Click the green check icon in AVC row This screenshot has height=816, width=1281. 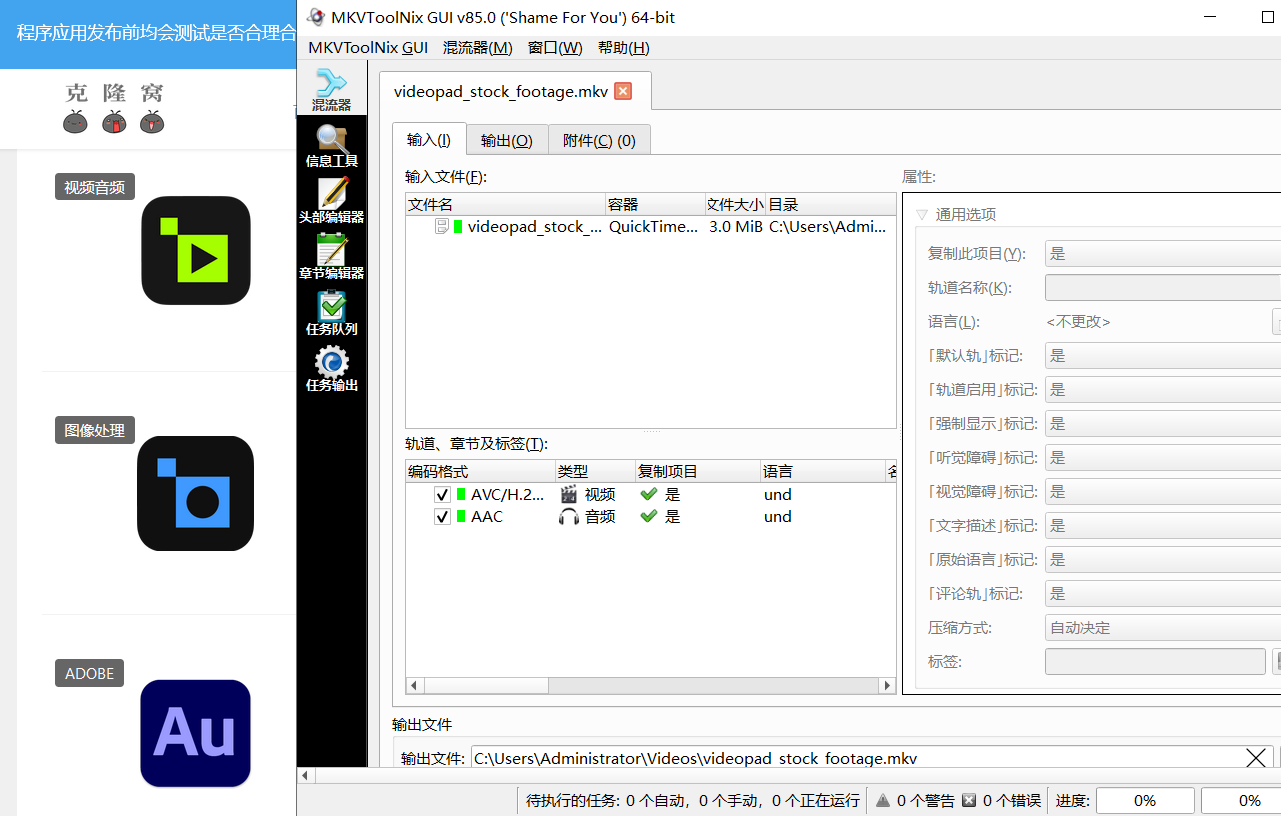click(649, 494)
